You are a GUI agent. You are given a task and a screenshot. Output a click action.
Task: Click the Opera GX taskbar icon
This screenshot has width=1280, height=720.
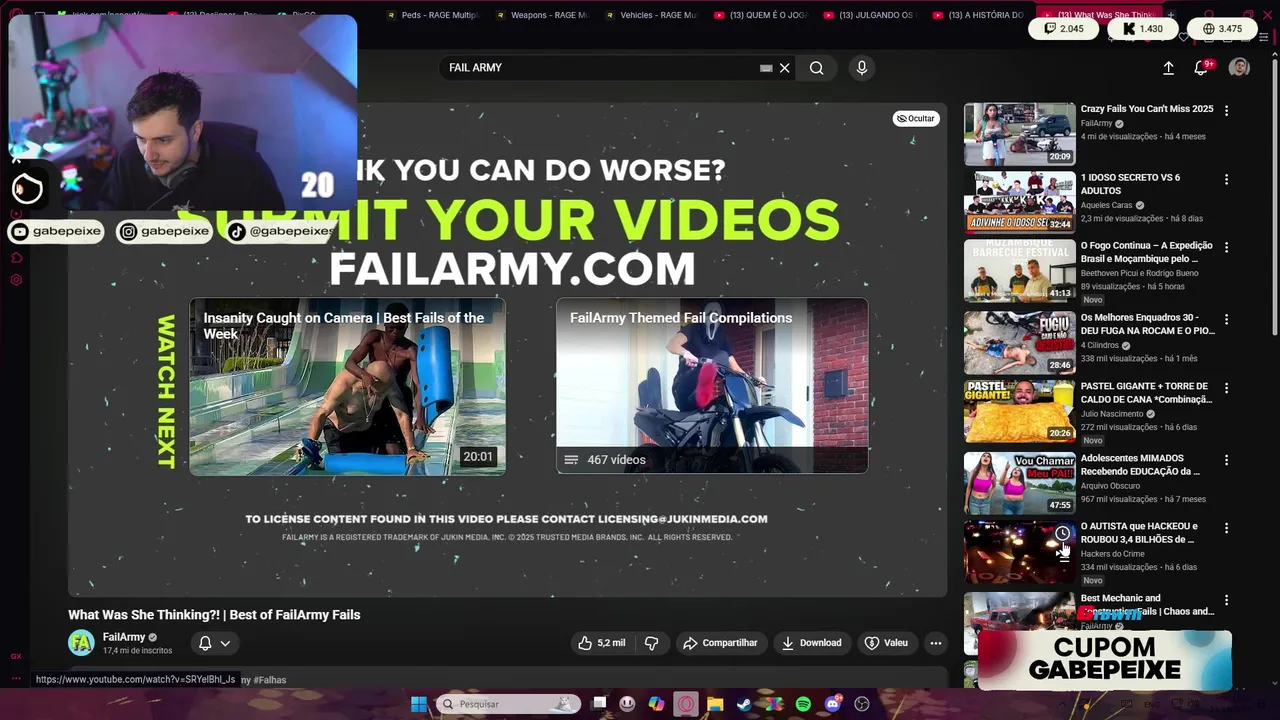685,704
